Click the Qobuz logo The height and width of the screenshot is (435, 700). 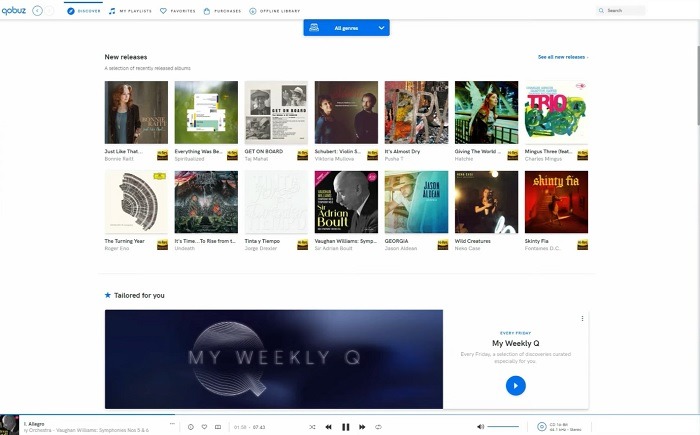[13, 10]
